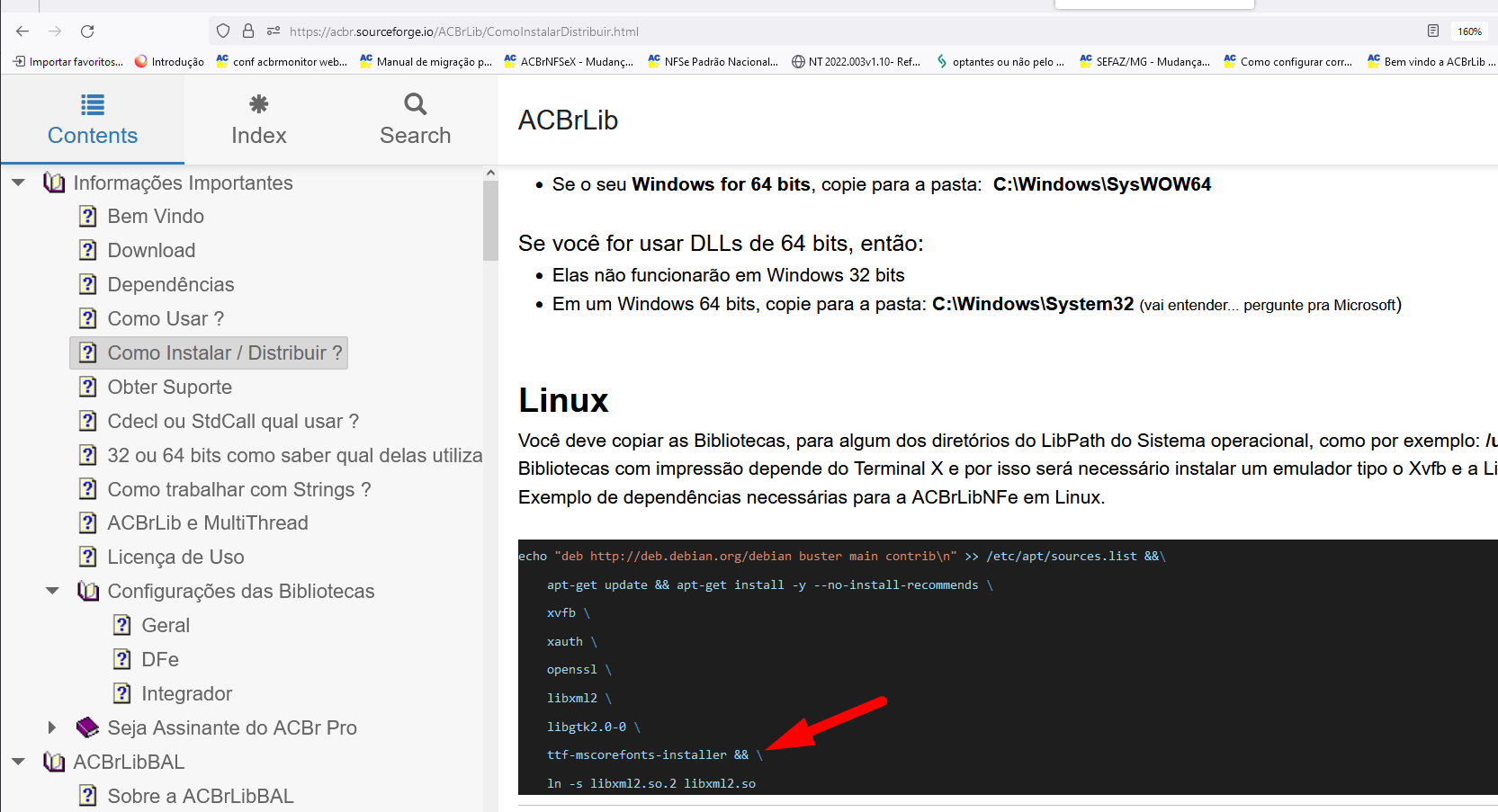
Task: Open the ACBrNFSeX Mudanç bookmark
Action: [x=569, y=61]
